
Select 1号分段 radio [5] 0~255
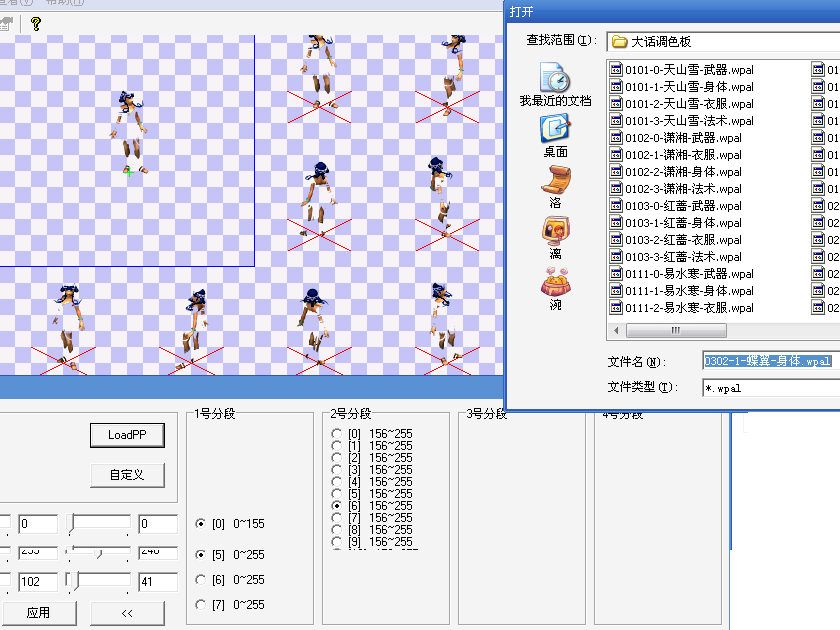pyautogui.click(x=200, y=555)
